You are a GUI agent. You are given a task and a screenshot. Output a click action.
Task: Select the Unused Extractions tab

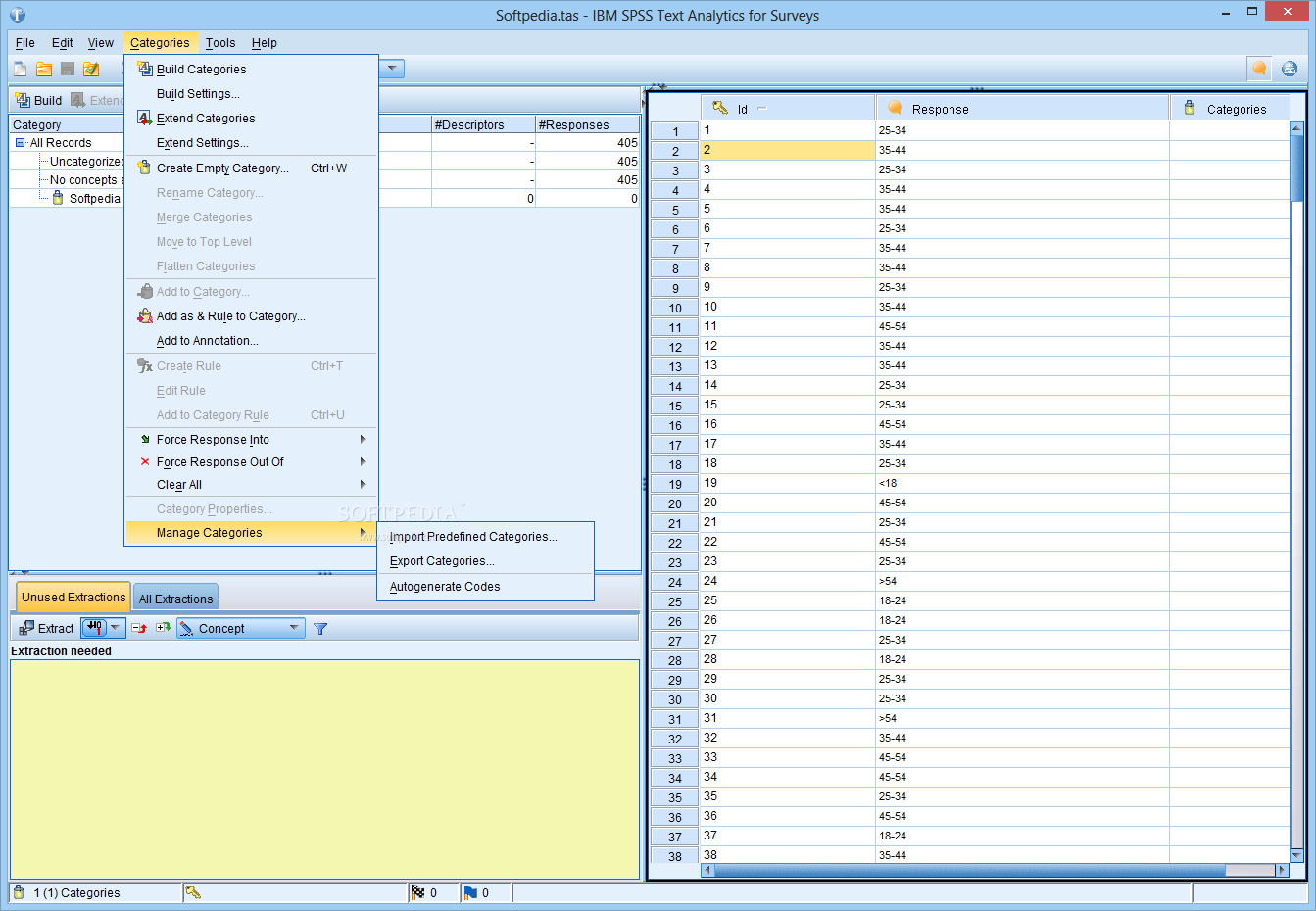tap(73, 597)
